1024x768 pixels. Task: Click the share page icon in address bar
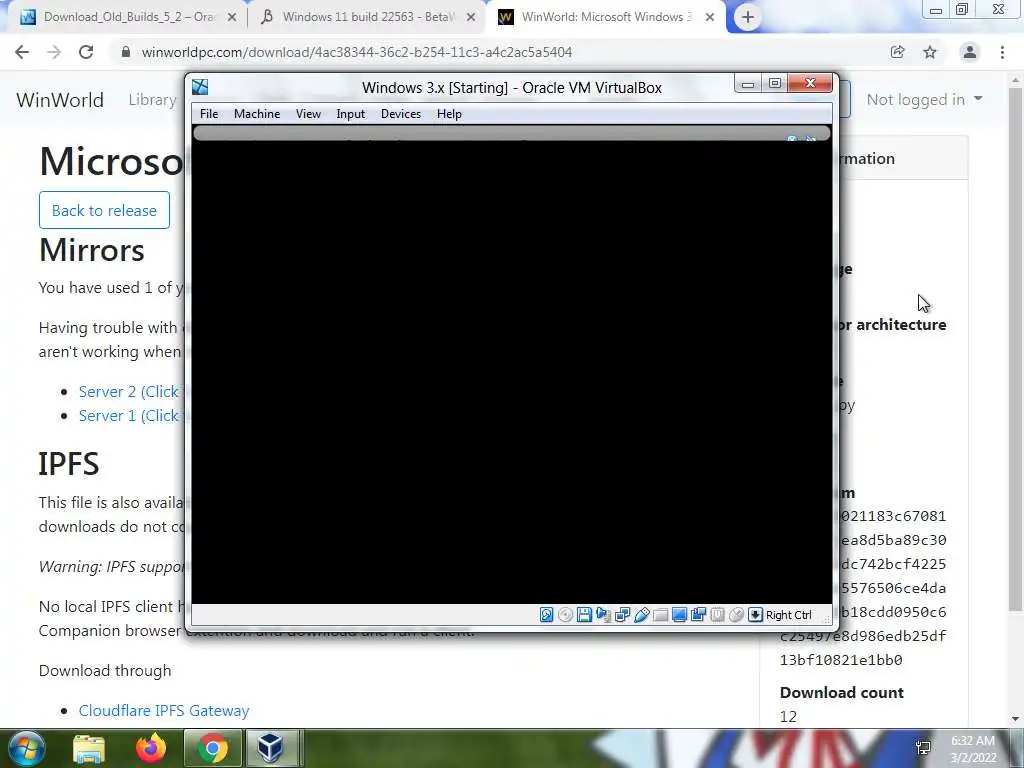897,52
